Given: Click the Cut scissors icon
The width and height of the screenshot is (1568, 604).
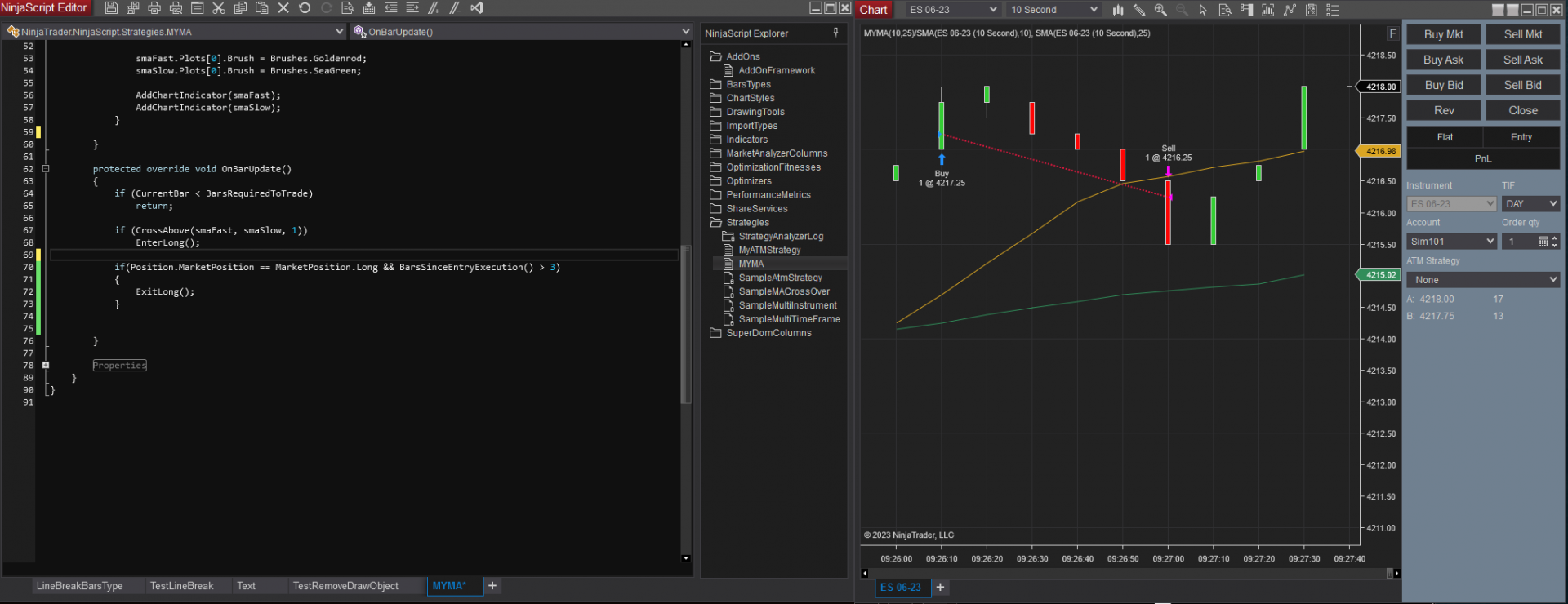Looking at the screenshot, I should (219, 8).
